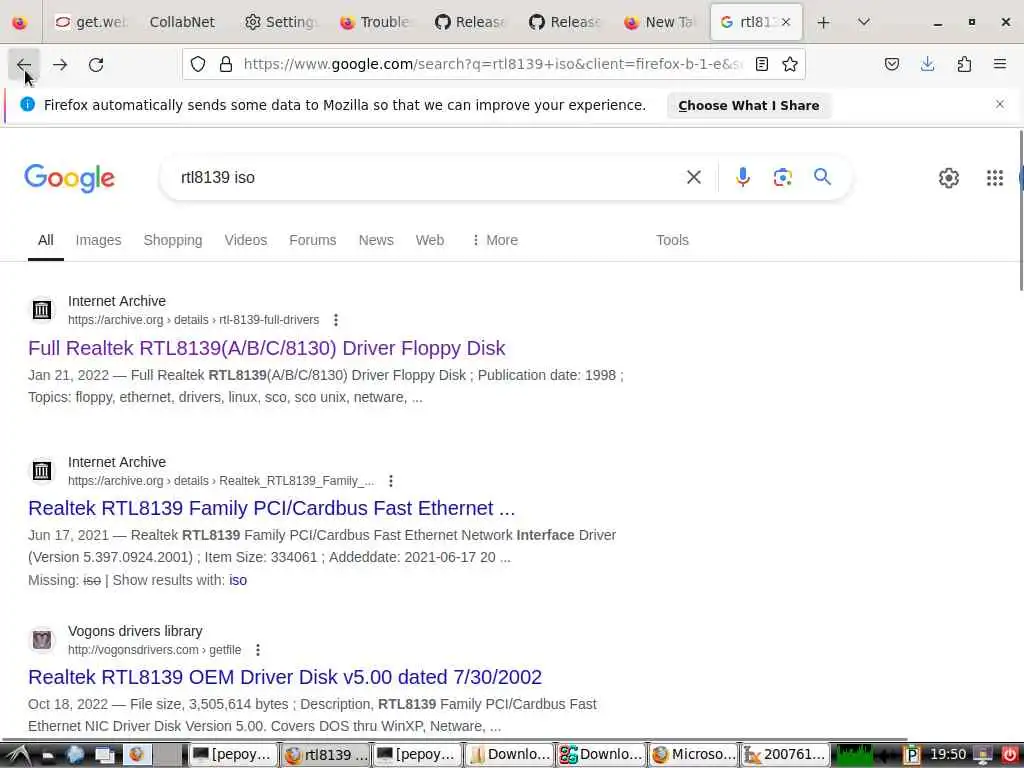Switch to the Troubleshooting tab
The image size is (1024, 768).
pos(375,22)
